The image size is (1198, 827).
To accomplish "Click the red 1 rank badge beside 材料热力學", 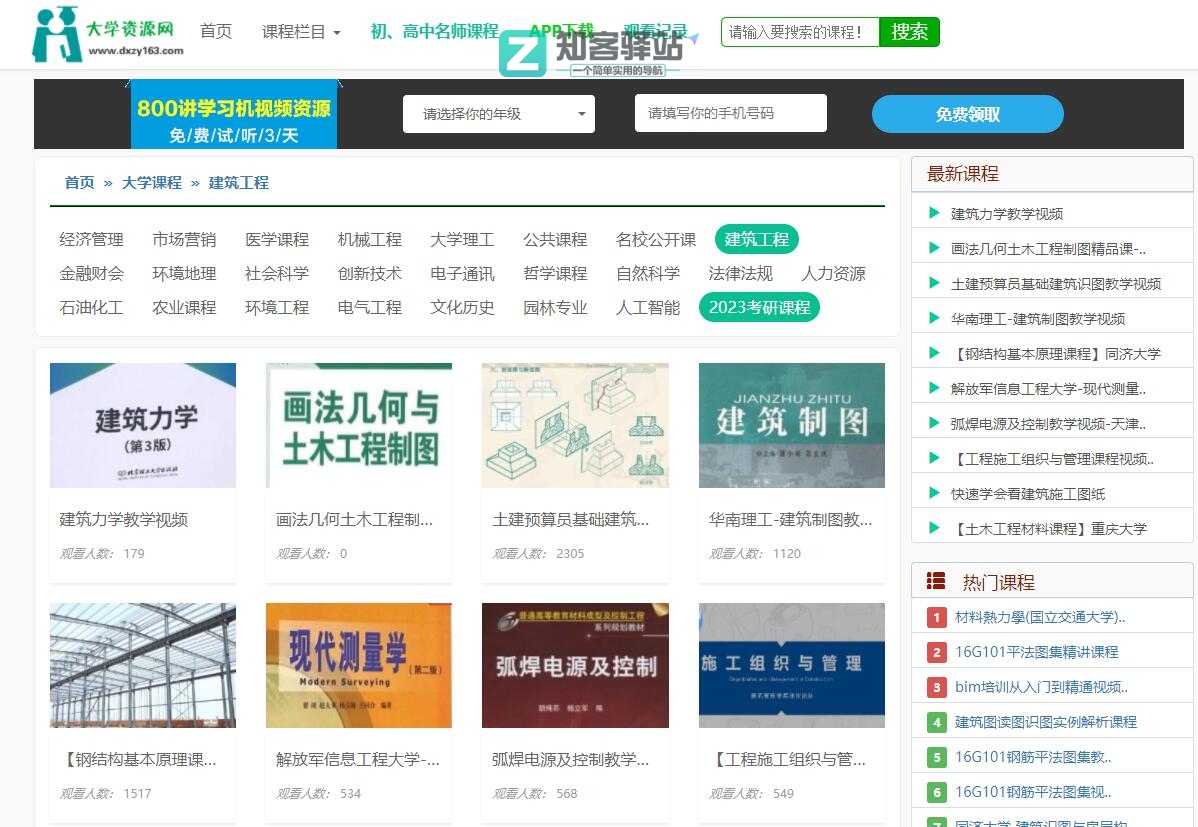I will coord(936,617).
